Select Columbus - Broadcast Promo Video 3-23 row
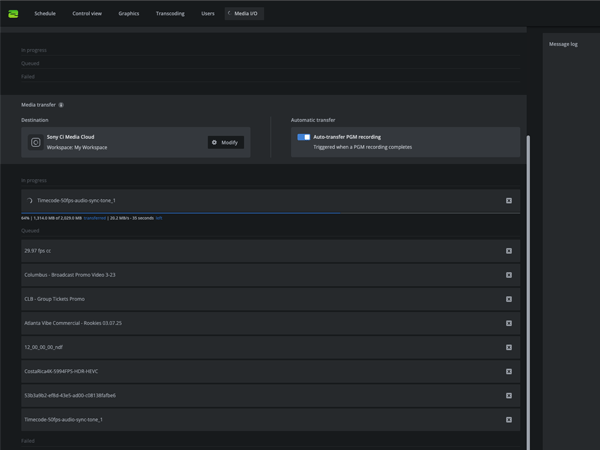Image resolution: width=600 pixels, height=450 pixels. 271,275
